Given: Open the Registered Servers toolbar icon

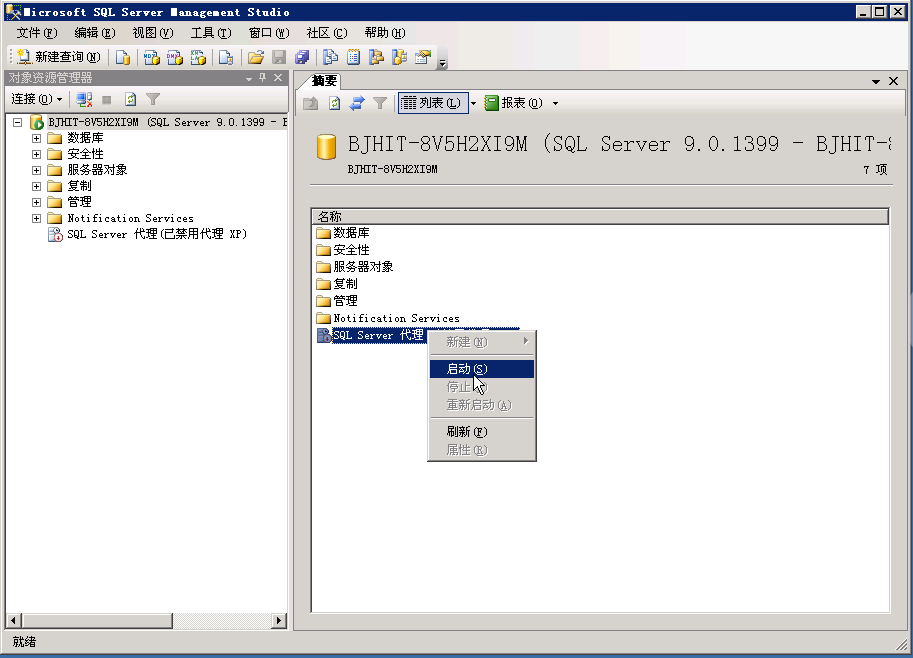Looking at the screenshot, I should coord(330,56).
